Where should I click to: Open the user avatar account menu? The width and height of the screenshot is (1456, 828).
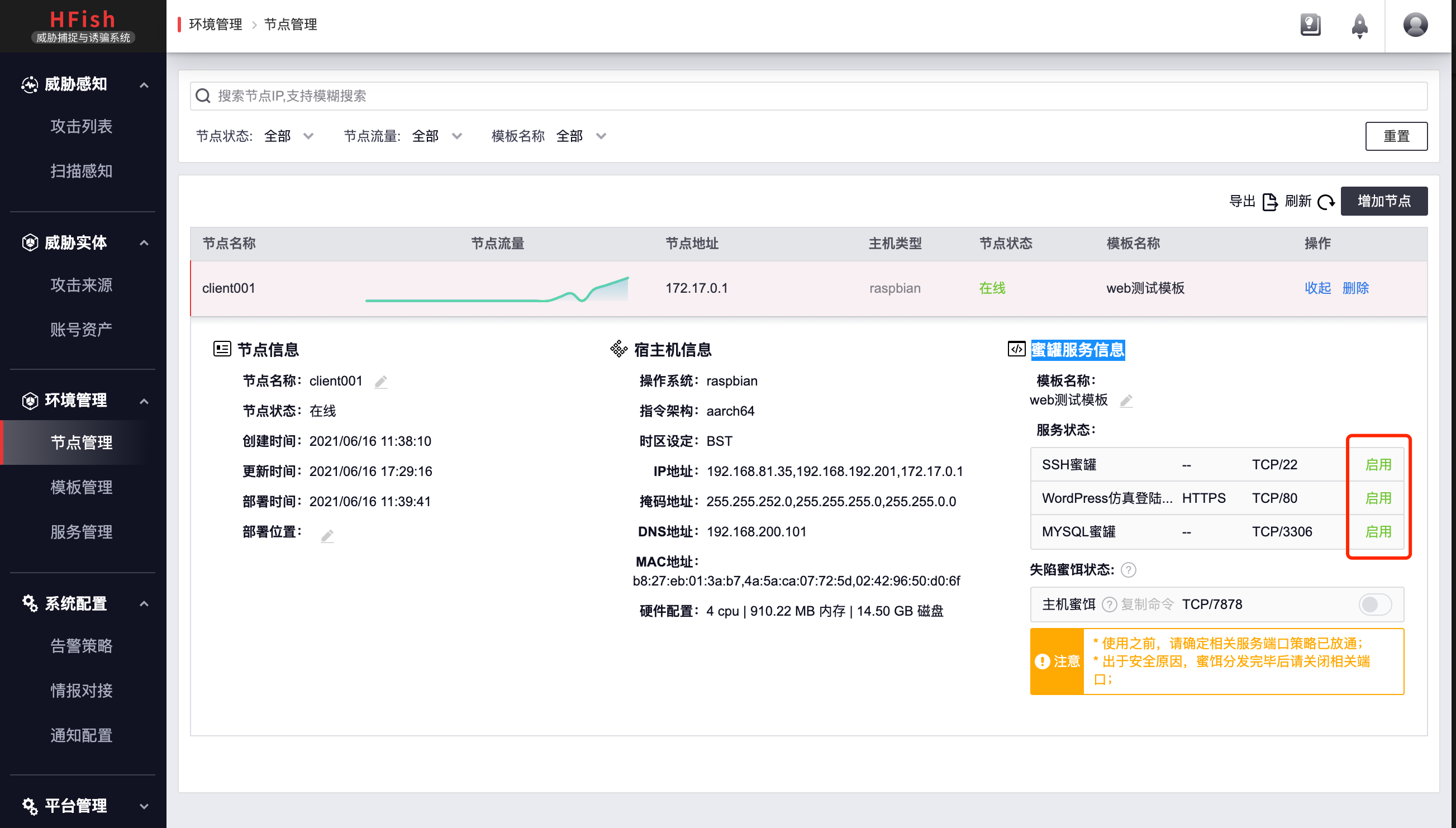coord(1415,25)
